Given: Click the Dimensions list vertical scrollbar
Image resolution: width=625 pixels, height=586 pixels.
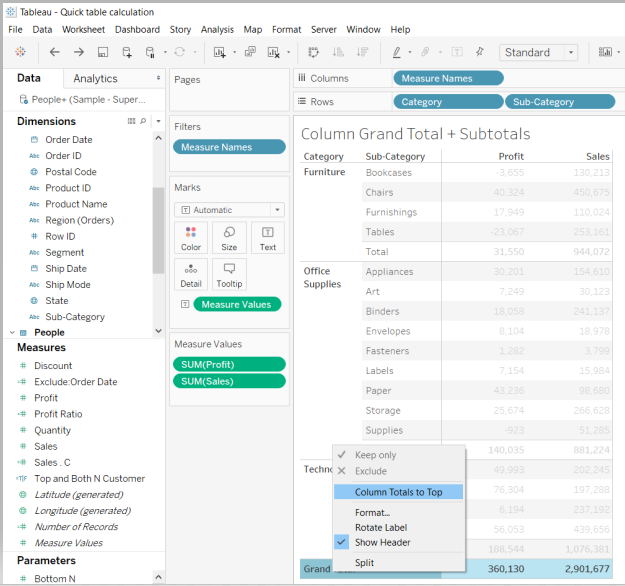Looking at the screenshot, I should click(158, 230).
